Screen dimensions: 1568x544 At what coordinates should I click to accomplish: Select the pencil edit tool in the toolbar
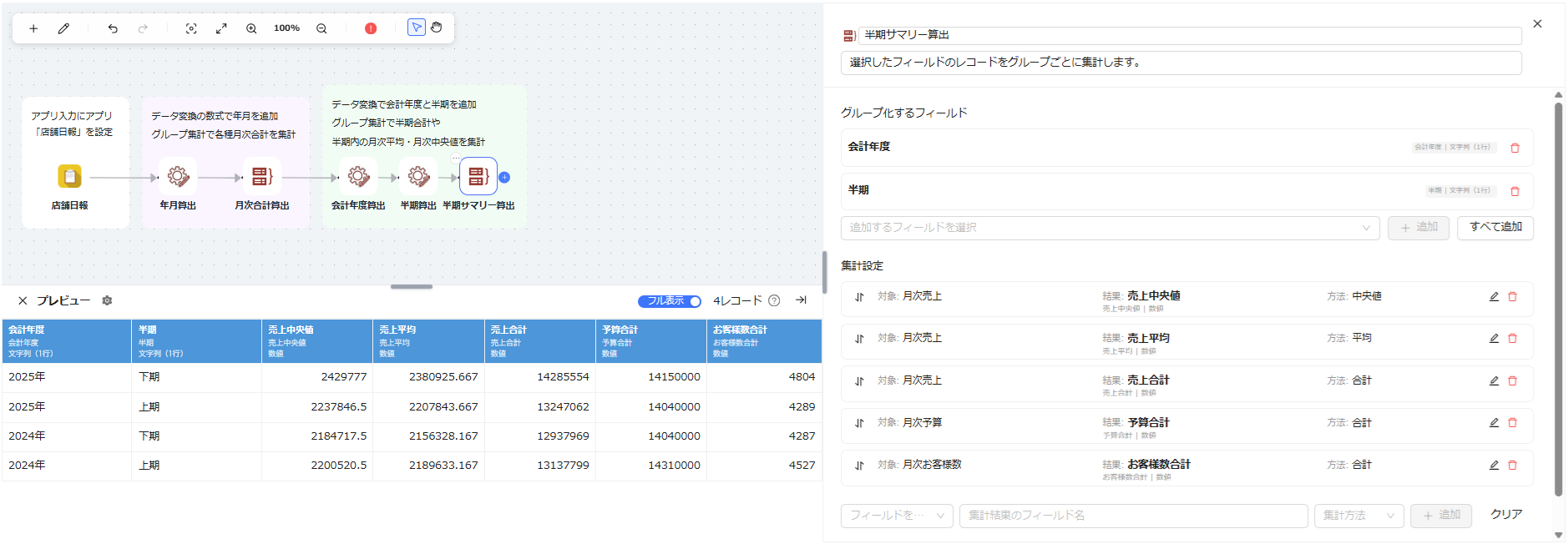[x=63, y=28]
